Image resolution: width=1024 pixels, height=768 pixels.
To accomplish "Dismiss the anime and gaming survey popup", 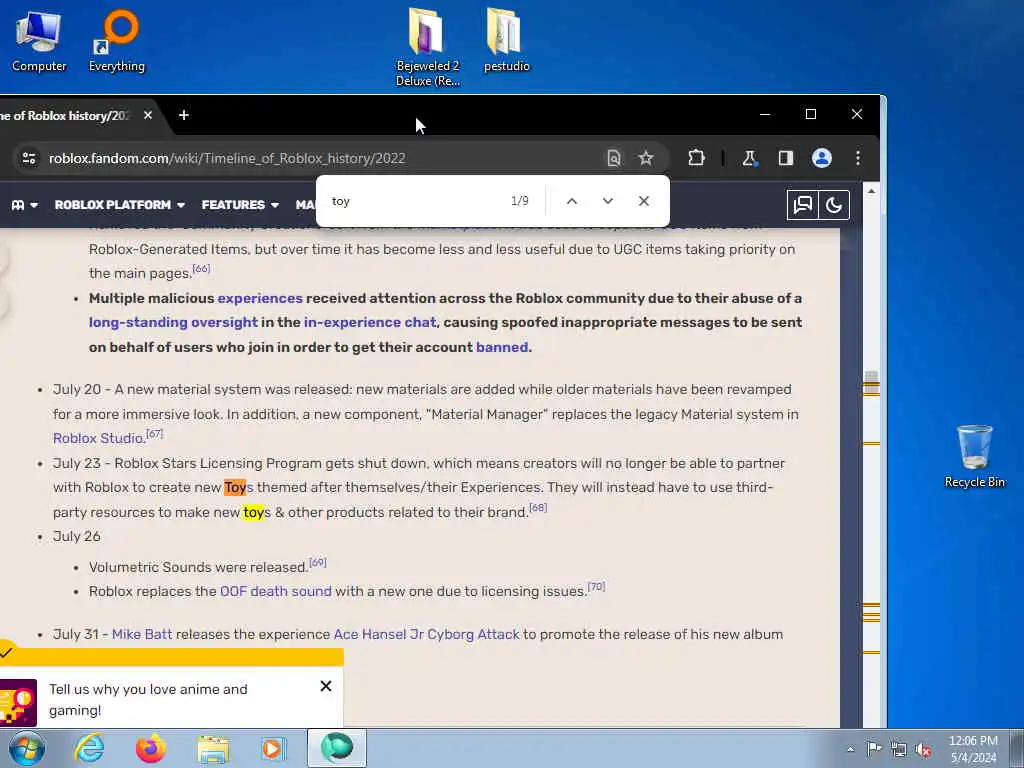I will tap(326, 686).
